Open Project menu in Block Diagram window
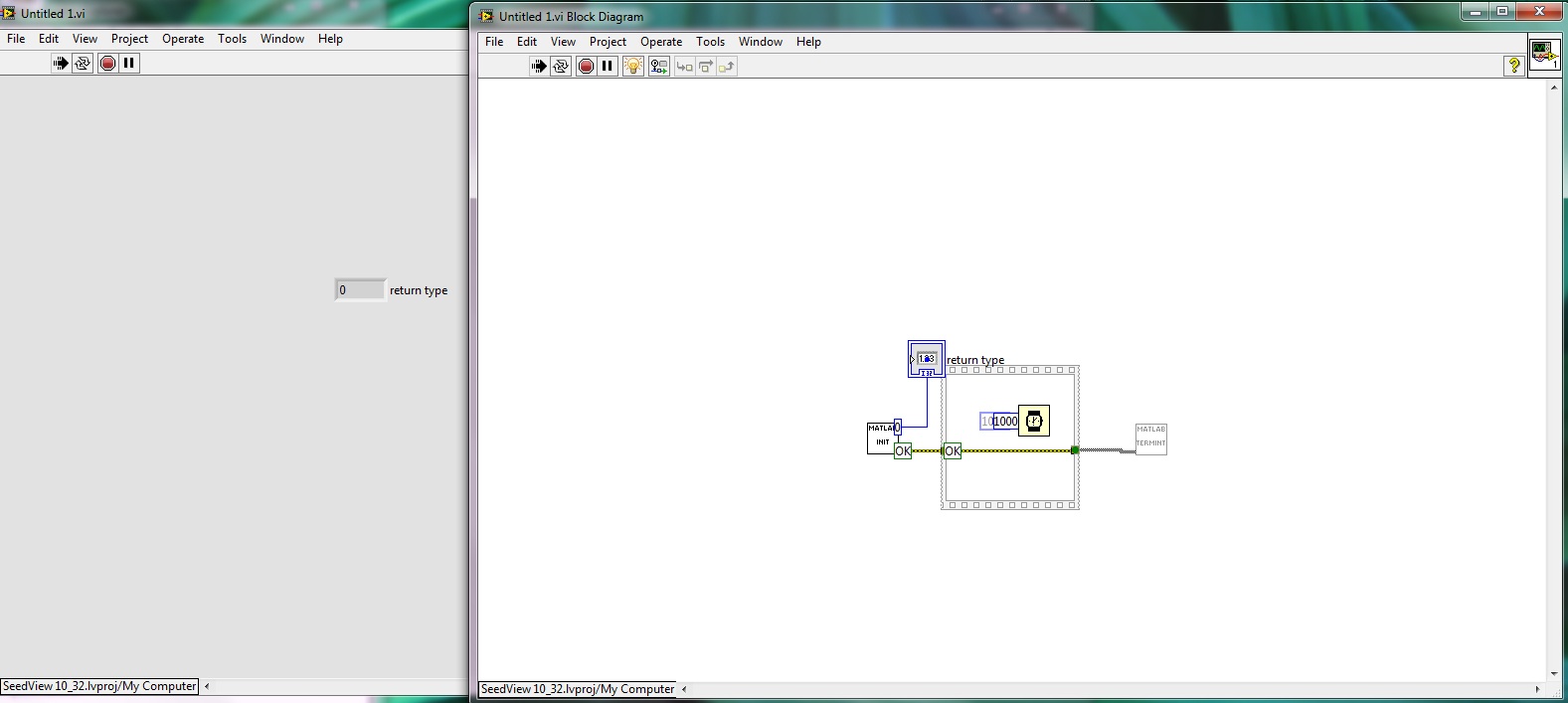Screen dimensions: 1568x703 (608, 42)
